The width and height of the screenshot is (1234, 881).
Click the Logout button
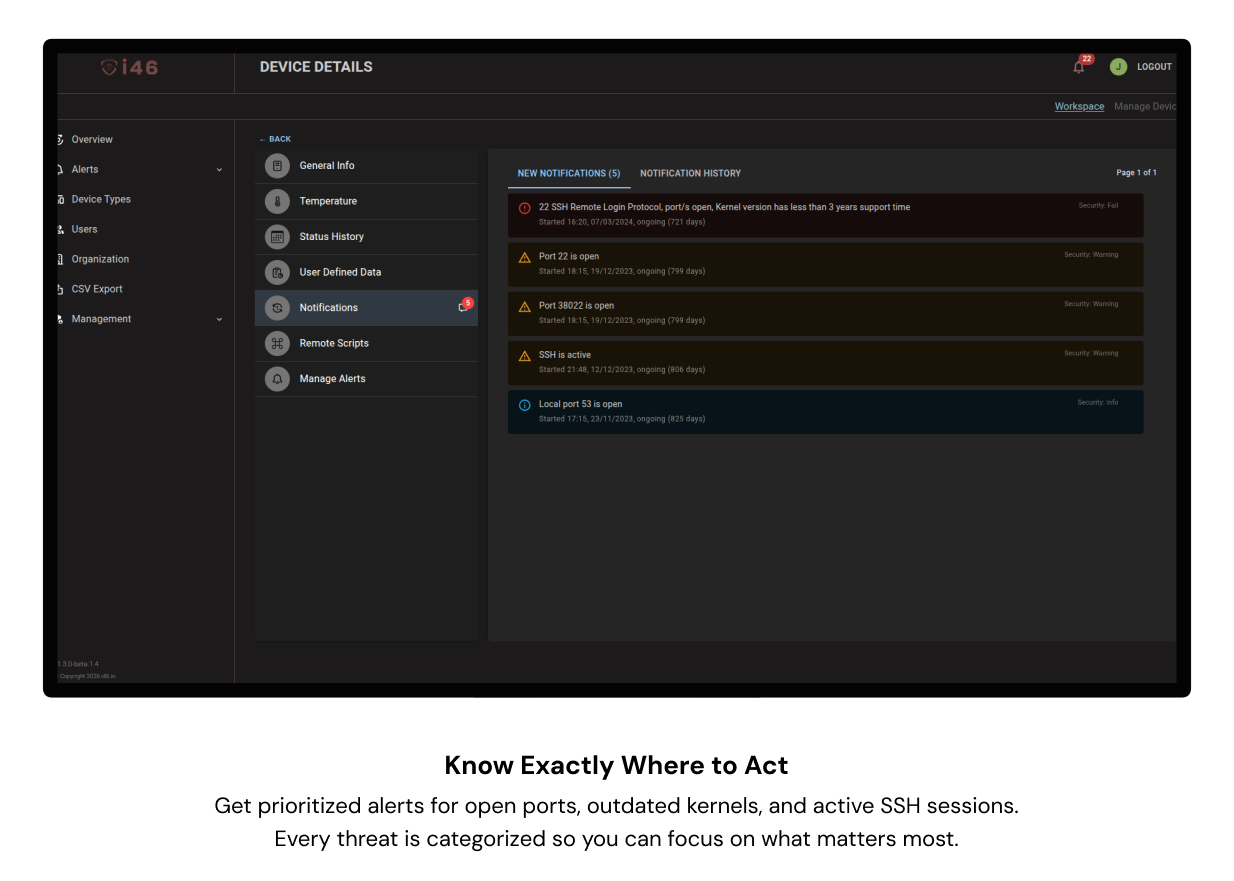[x=1154, y=67]
